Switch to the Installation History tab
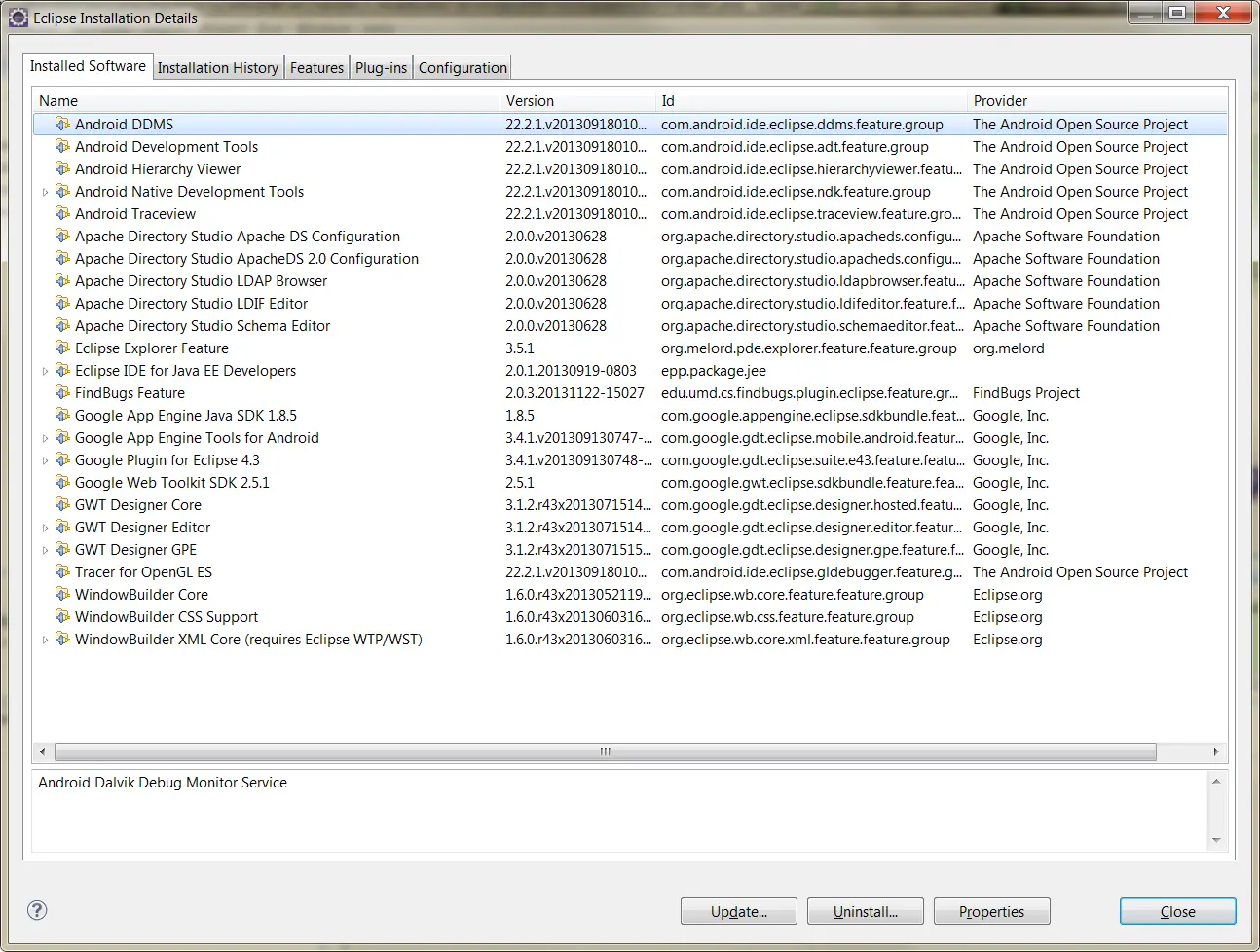 (218, 68)
